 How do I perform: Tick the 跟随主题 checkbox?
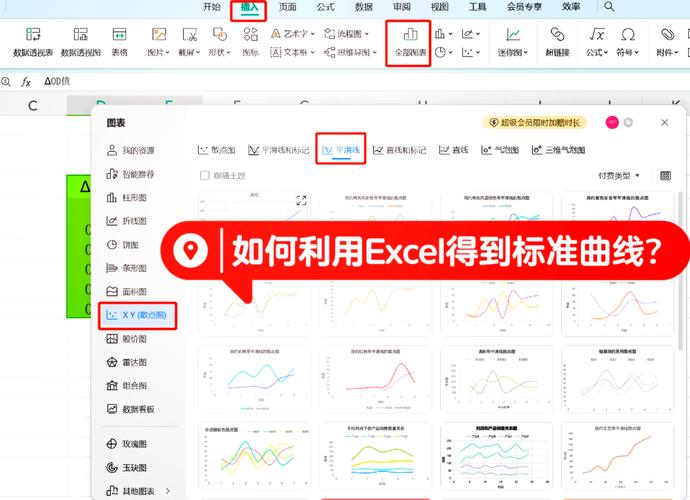(x=205, y=176)
